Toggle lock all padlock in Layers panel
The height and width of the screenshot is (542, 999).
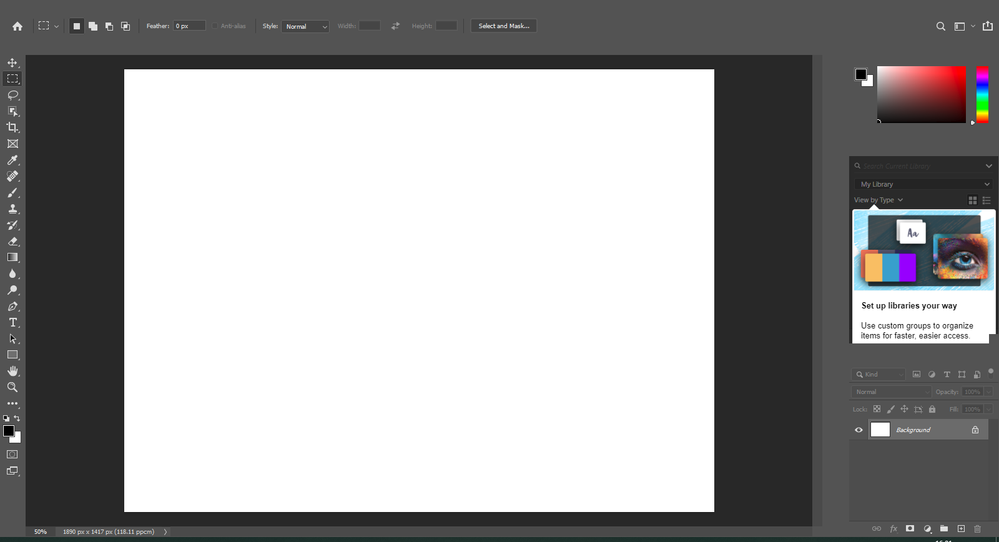click(x=932, y=409)
